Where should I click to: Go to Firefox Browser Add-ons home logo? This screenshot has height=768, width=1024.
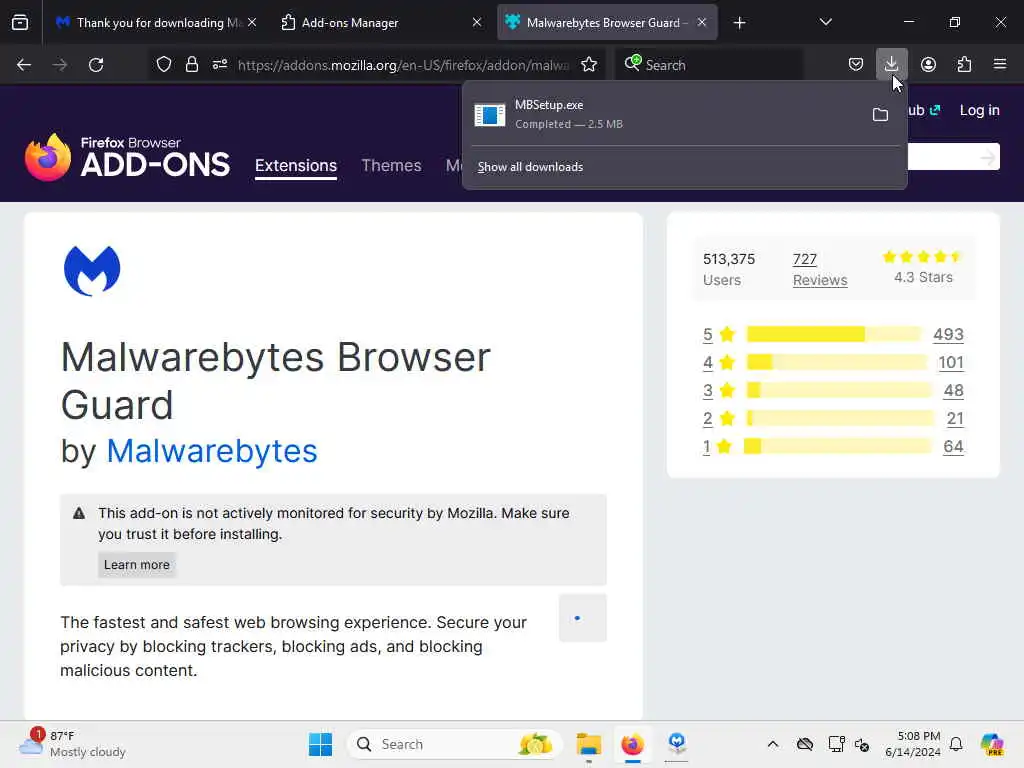click(x=127, y=157)
